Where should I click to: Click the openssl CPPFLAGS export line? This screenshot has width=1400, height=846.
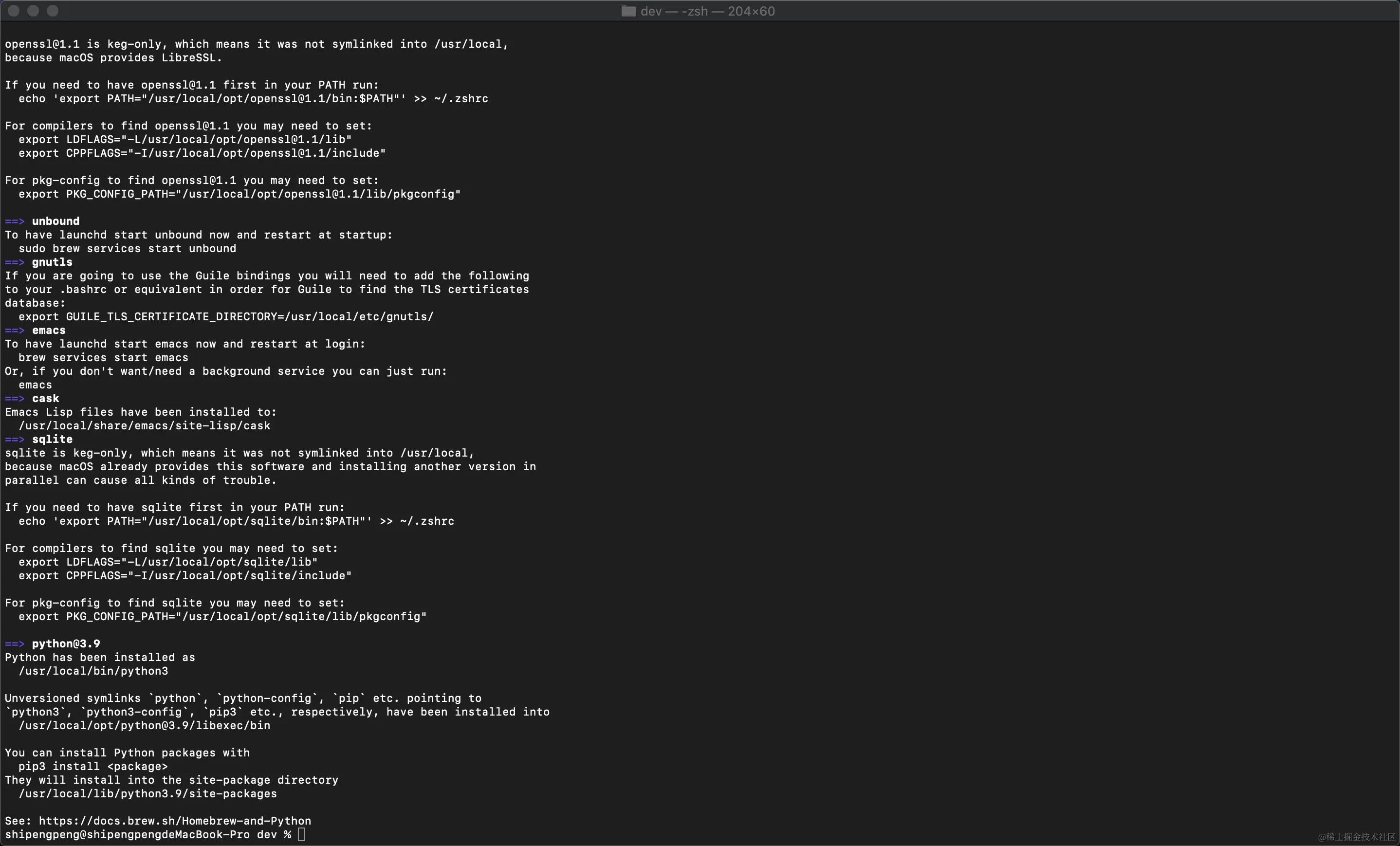203,153
